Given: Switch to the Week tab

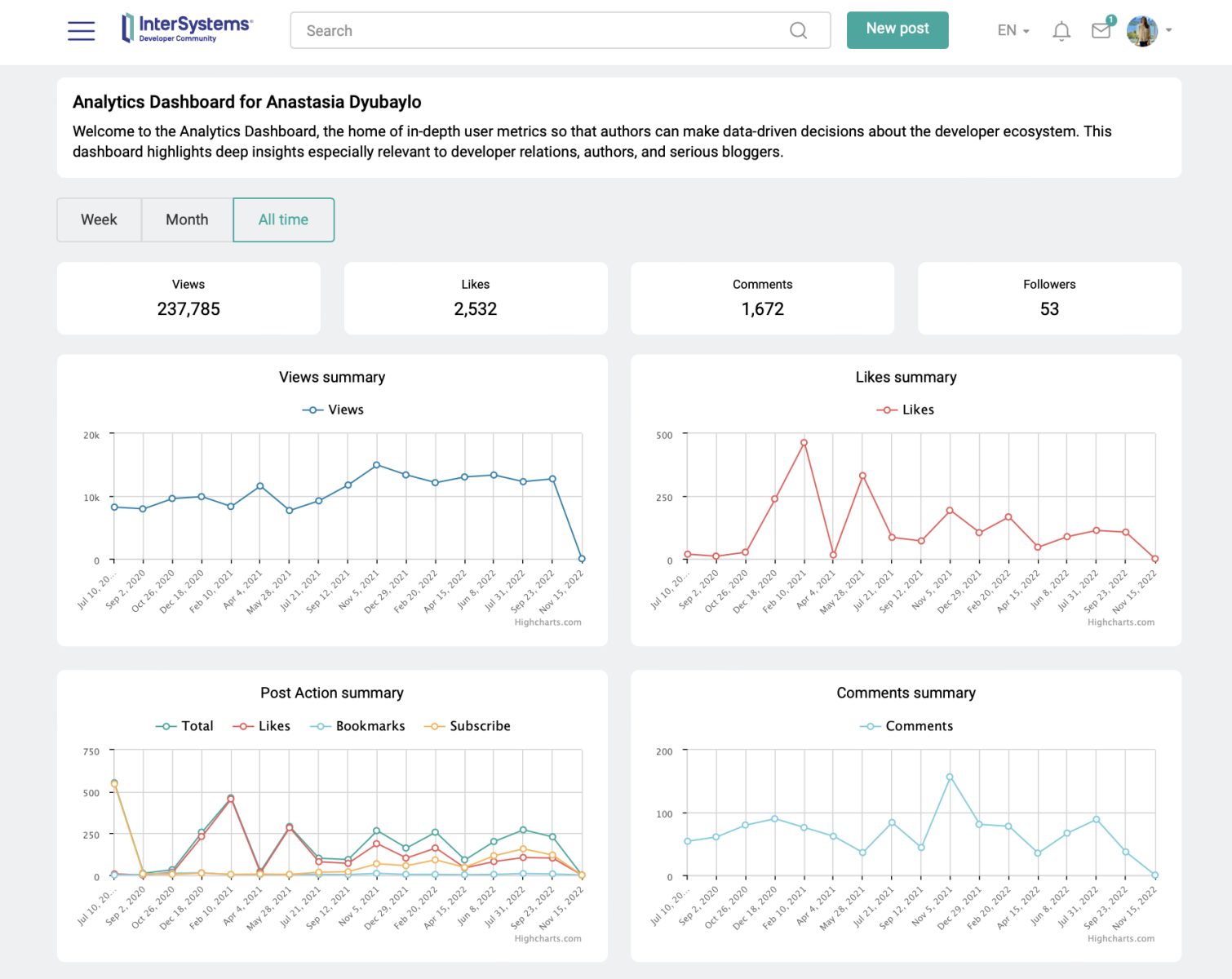Looking at the screenshot, I should coord(99,219).
